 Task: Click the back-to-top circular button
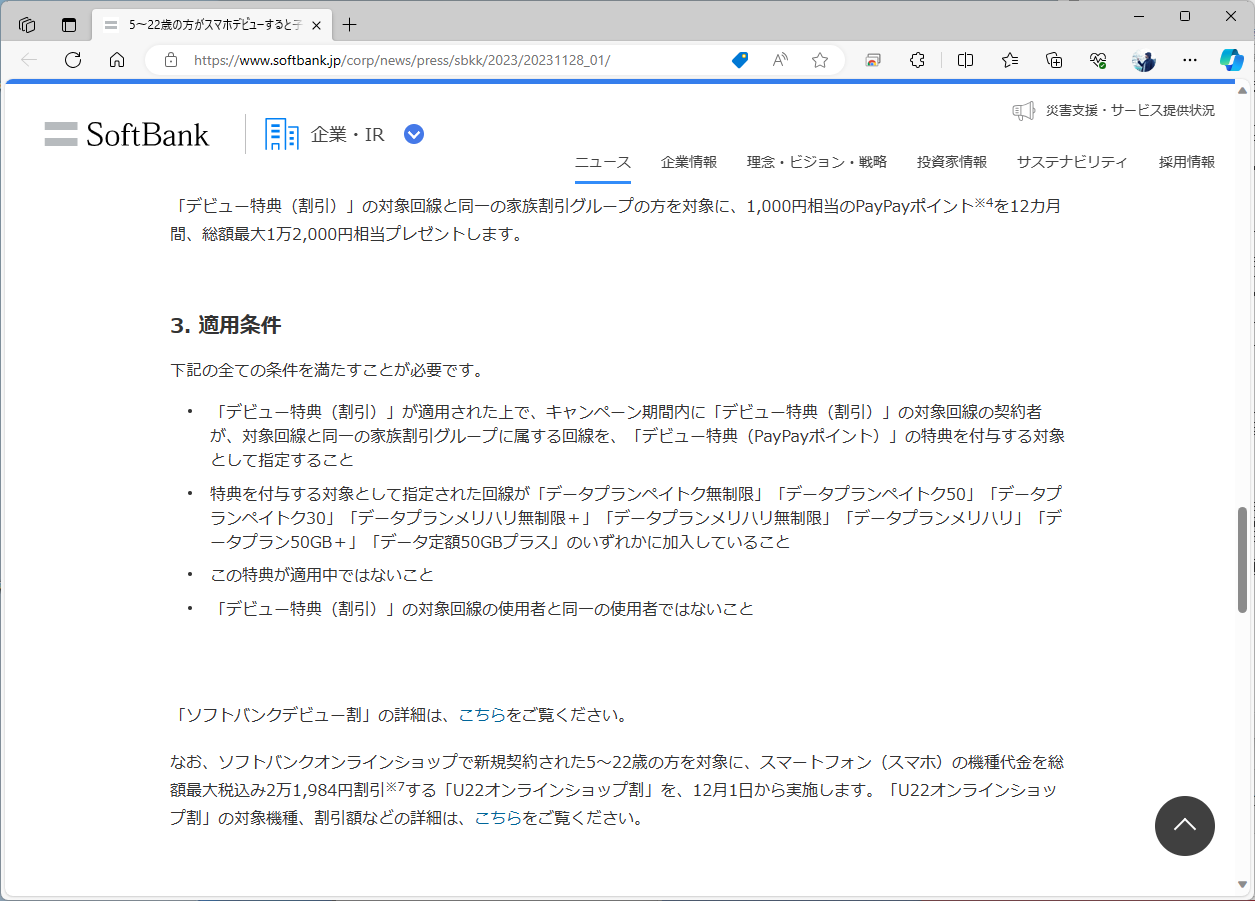(1184, 826)
